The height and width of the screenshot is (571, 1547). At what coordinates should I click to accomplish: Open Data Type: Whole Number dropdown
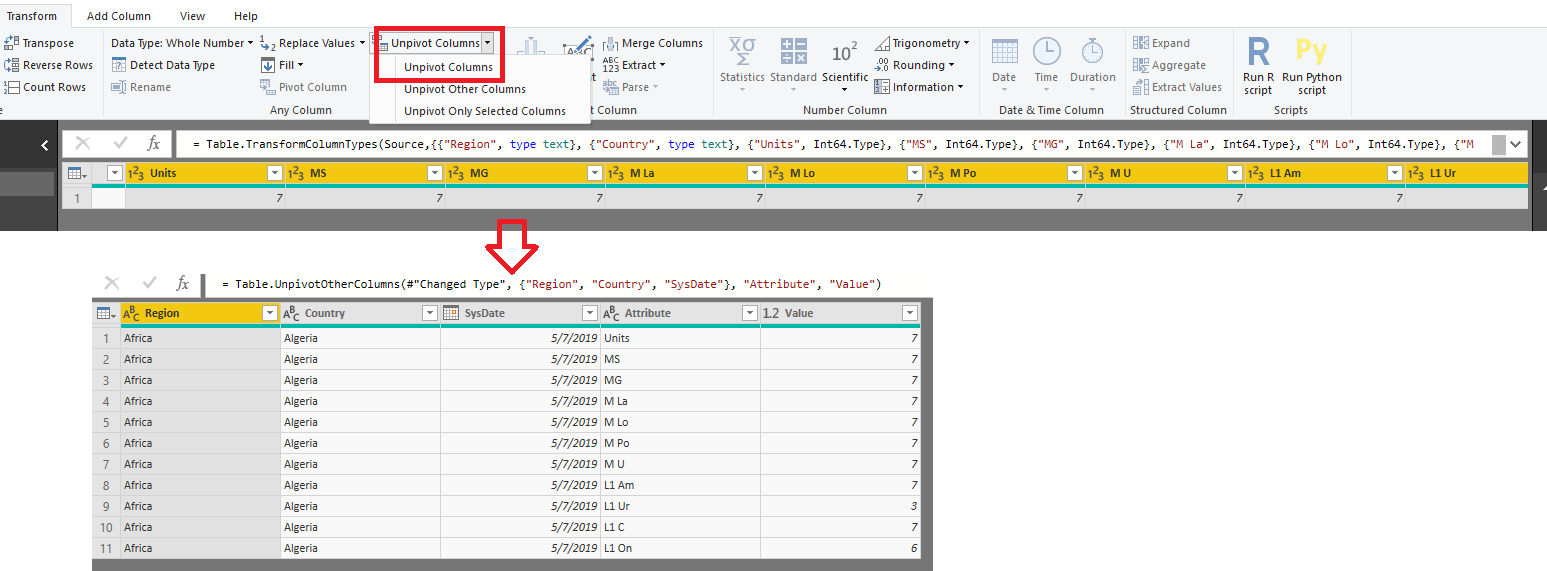[x=182, y=43]
